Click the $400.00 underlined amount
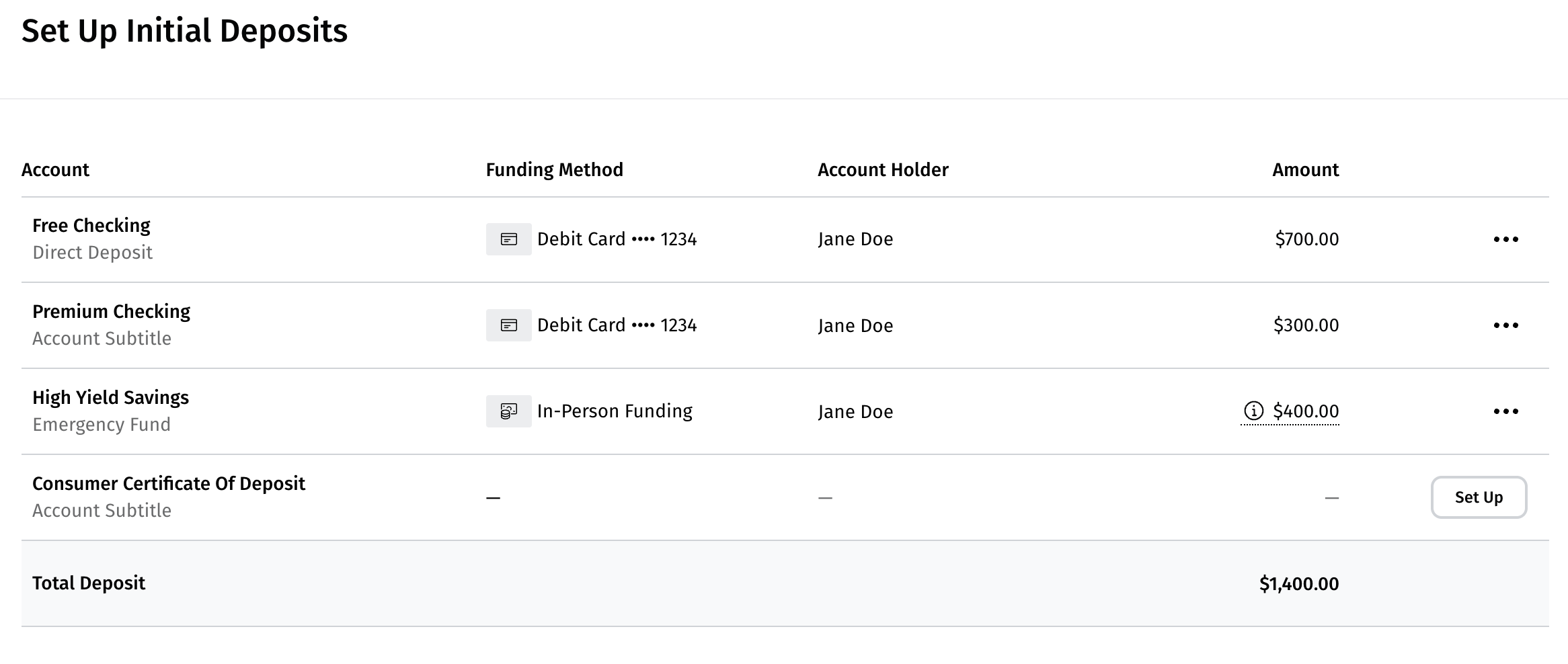 click(1306, 411)
